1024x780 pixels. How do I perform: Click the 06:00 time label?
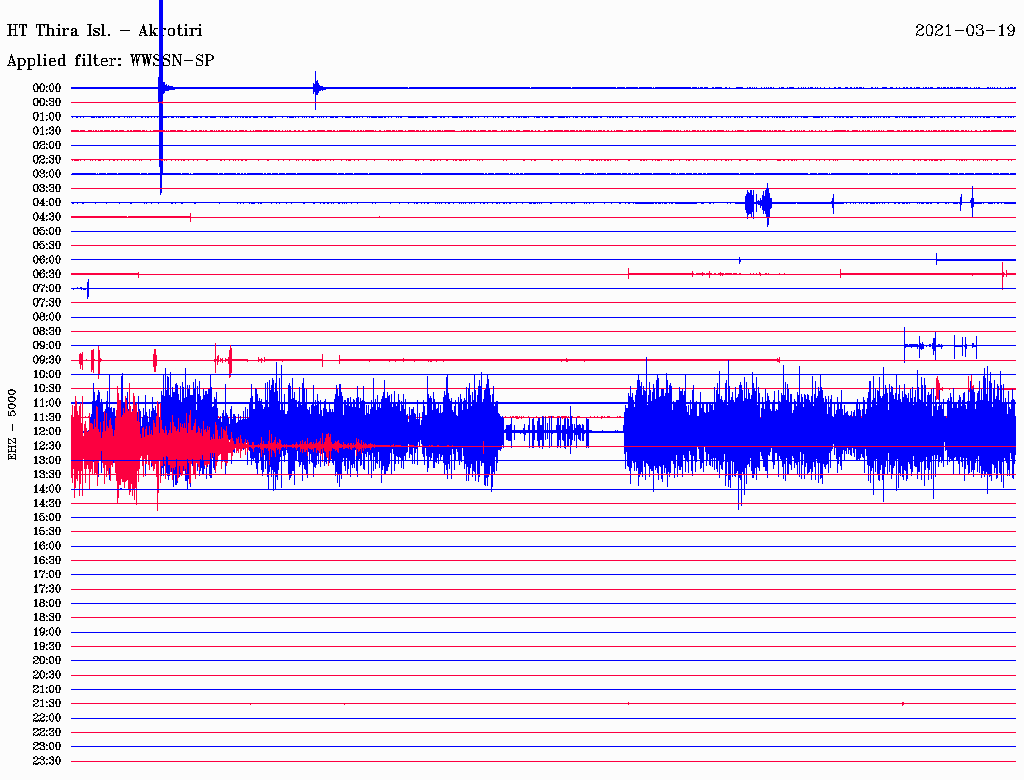click(x=47, y=259)
